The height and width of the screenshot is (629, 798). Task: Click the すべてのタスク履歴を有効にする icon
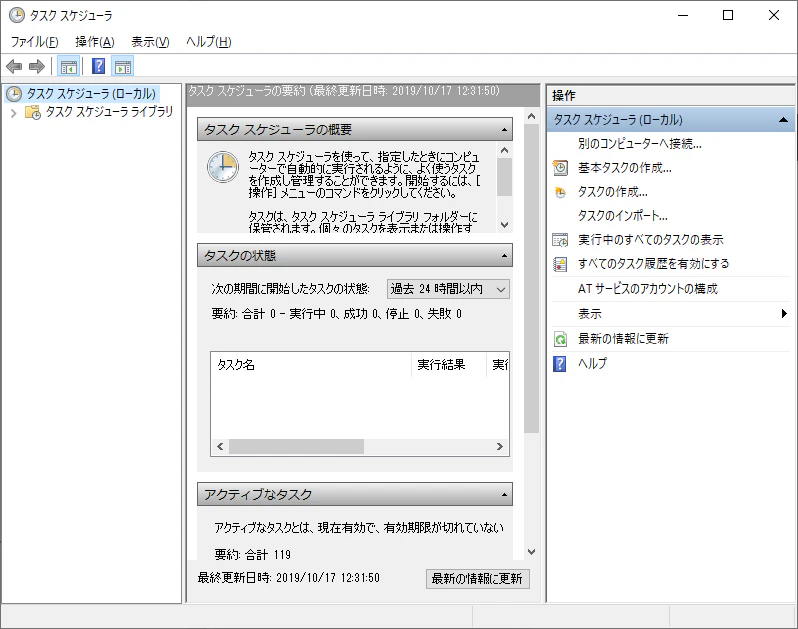point(560,264)
